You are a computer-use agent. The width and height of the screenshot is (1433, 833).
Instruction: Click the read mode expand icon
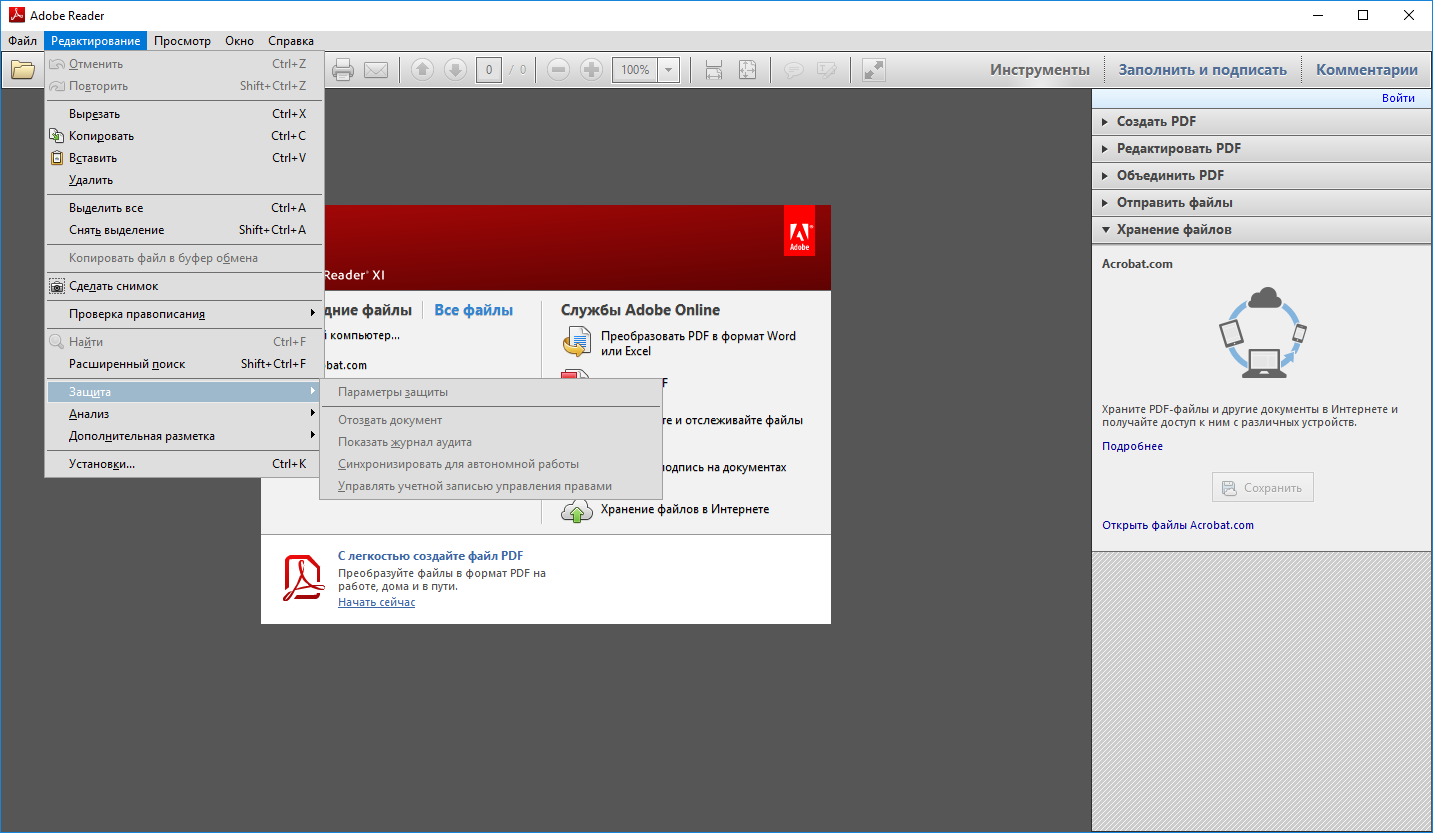point(874,70)
